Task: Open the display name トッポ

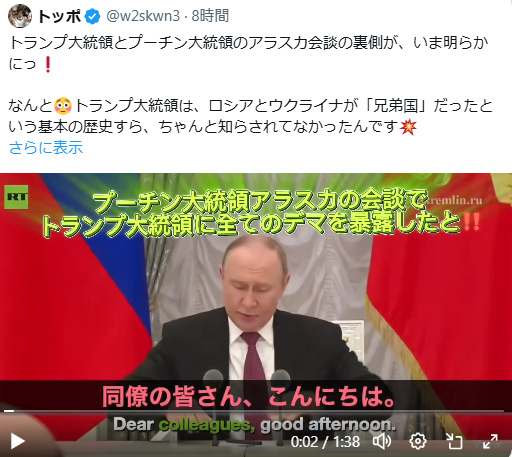Action: point(59,16)
